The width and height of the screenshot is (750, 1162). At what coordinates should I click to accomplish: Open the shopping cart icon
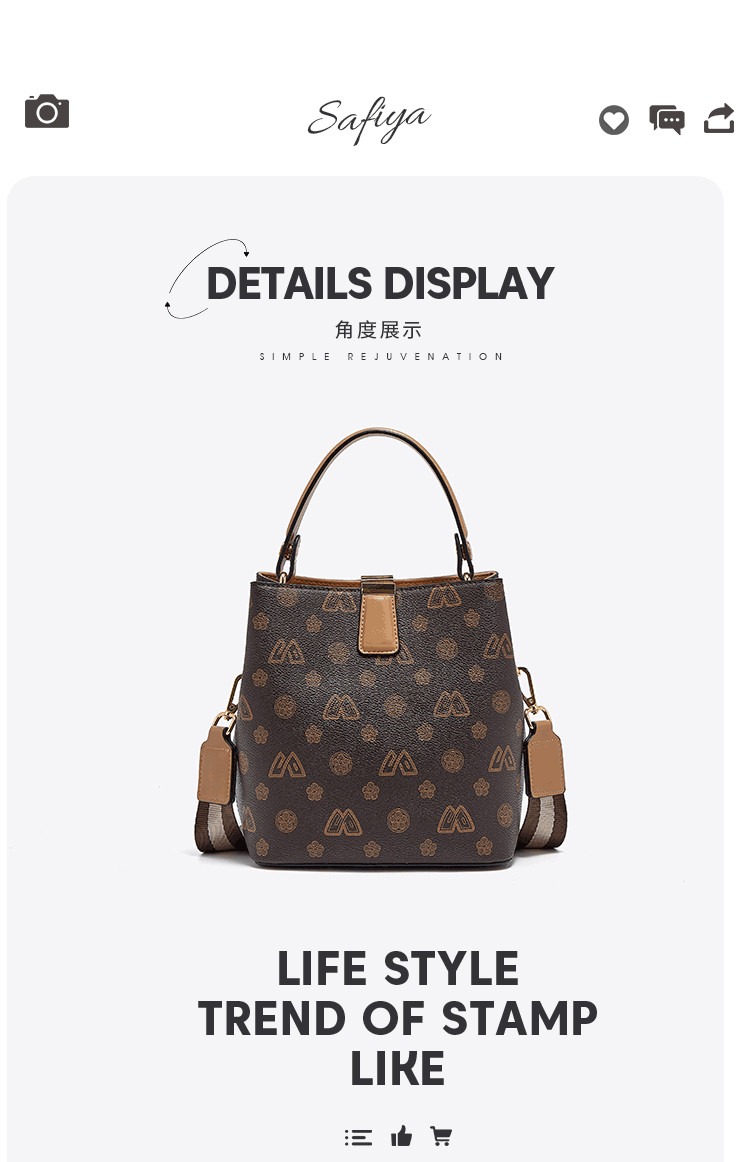click(x=441, y=1135)
